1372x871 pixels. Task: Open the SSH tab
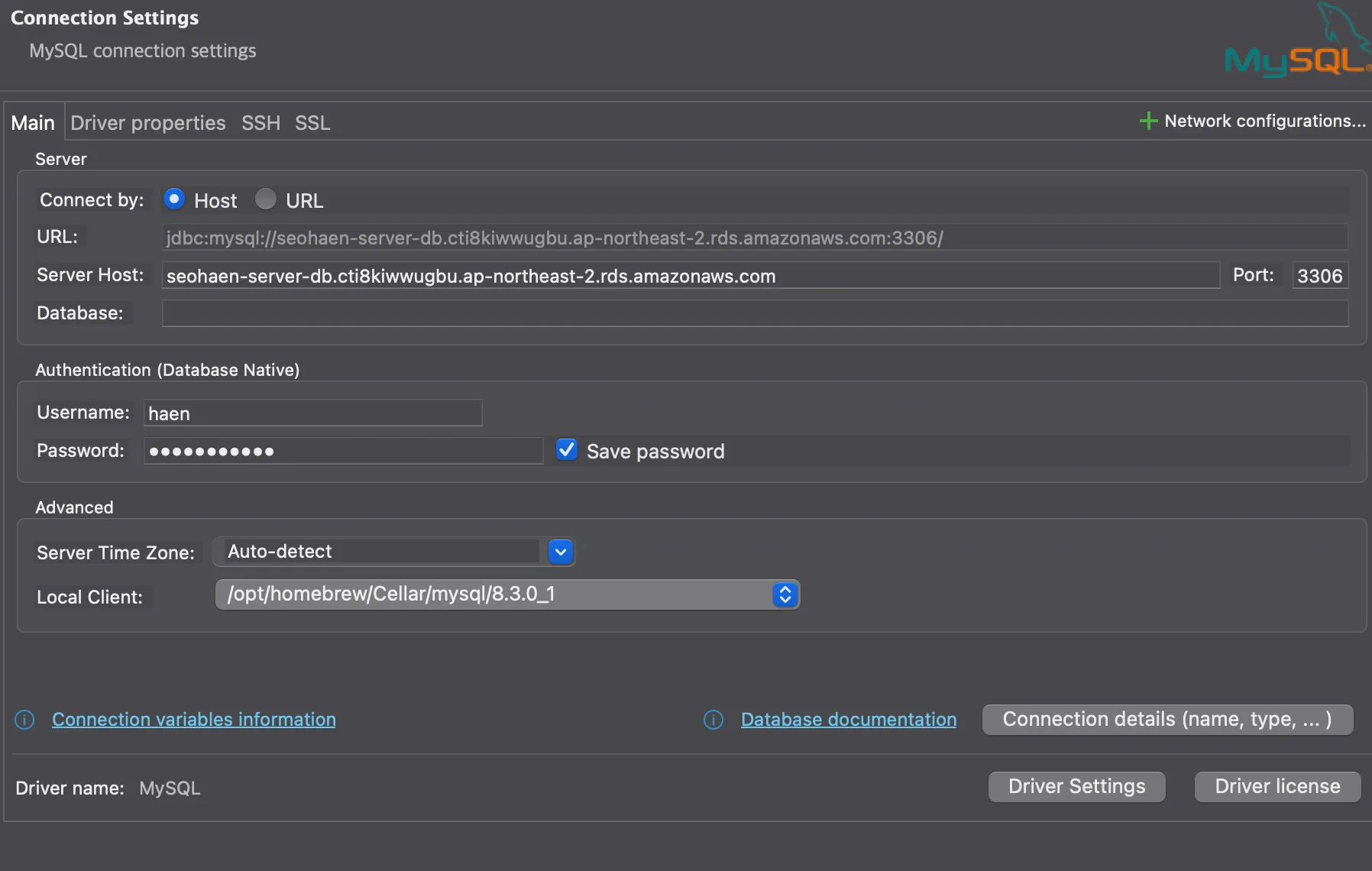point(261,123)
